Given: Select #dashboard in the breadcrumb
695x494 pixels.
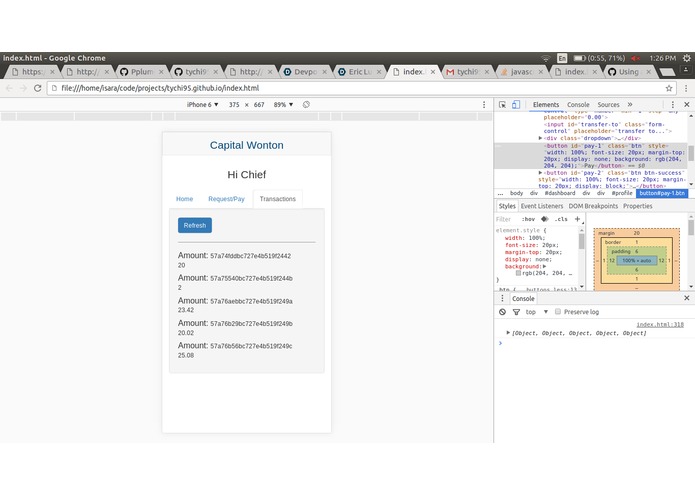Looking at the screenshot, I should coord(560,193).
